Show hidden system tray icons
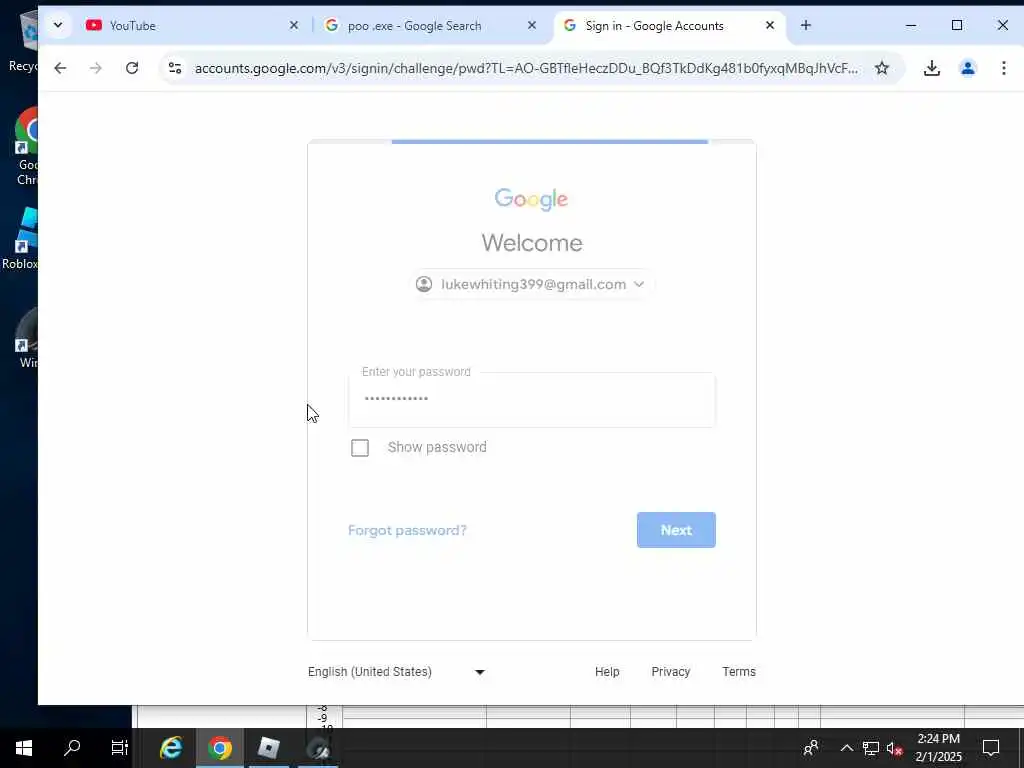 [x=846, y=748]
